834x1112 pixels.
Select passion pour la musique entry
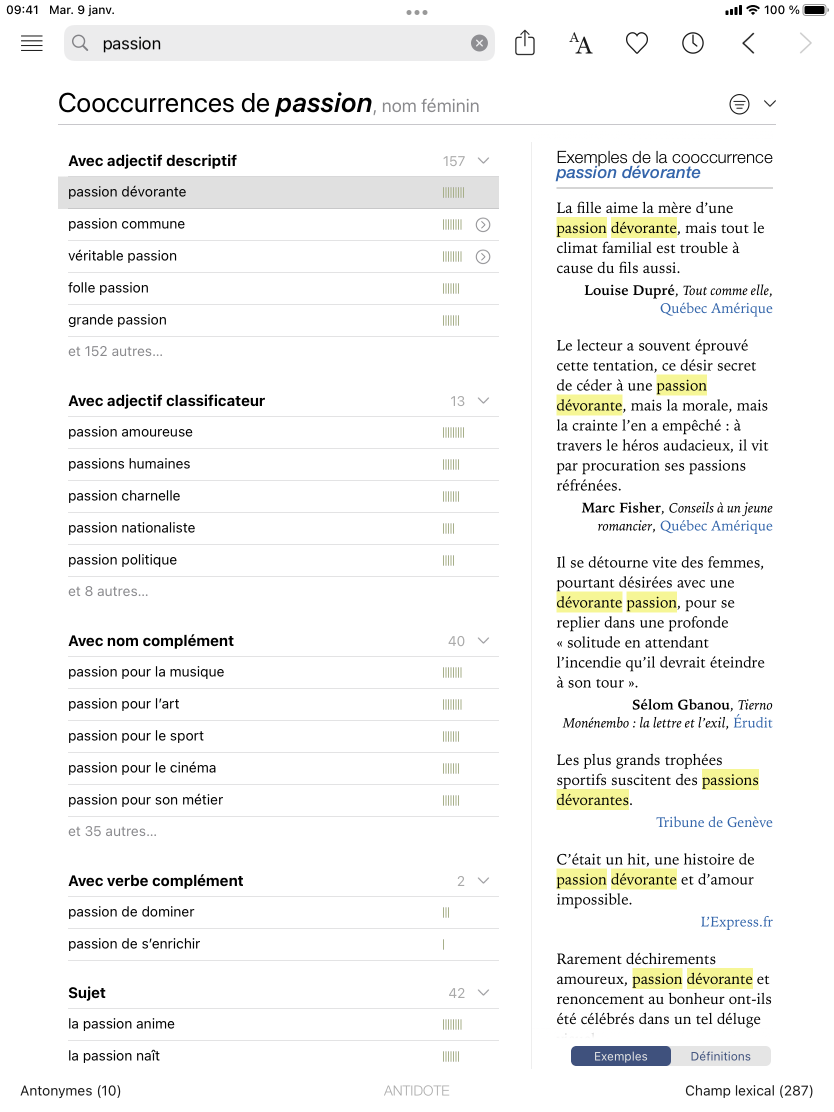tap(146, 672)
